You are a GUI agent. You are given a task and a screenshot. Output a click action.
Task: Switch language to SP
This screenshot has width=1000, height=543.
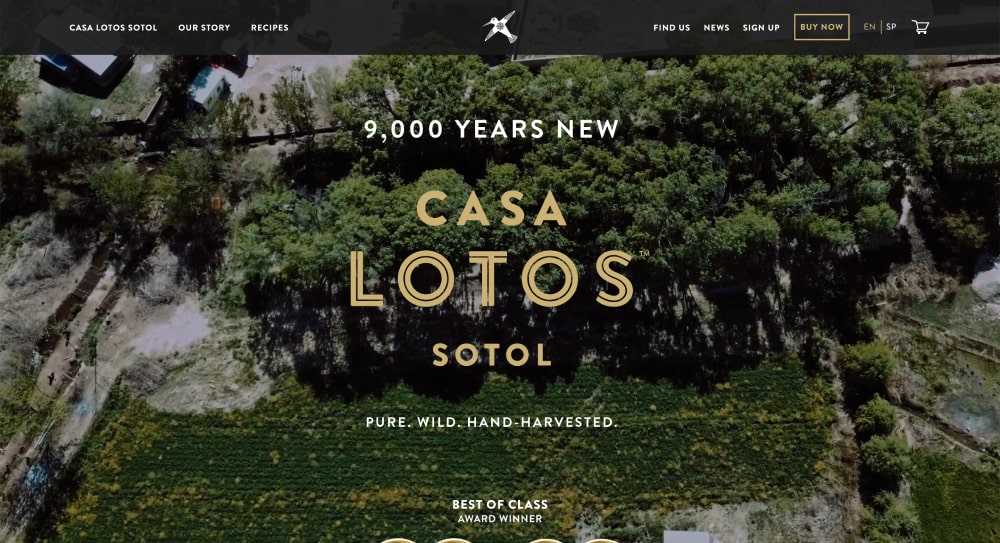(x=891, y=27)
